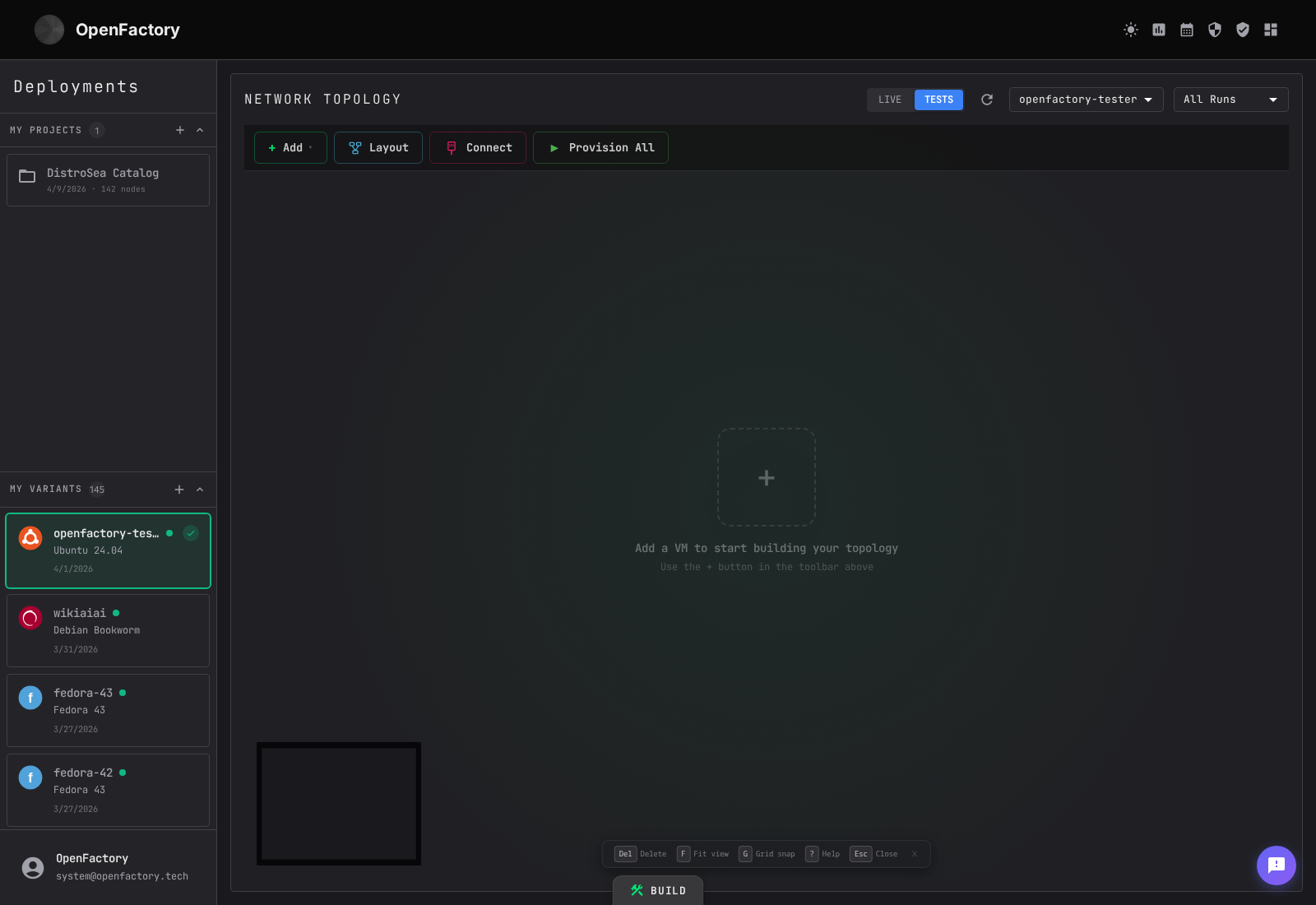
Task: Toggle the theme with the sun icon
Action: pos(1130,30)
